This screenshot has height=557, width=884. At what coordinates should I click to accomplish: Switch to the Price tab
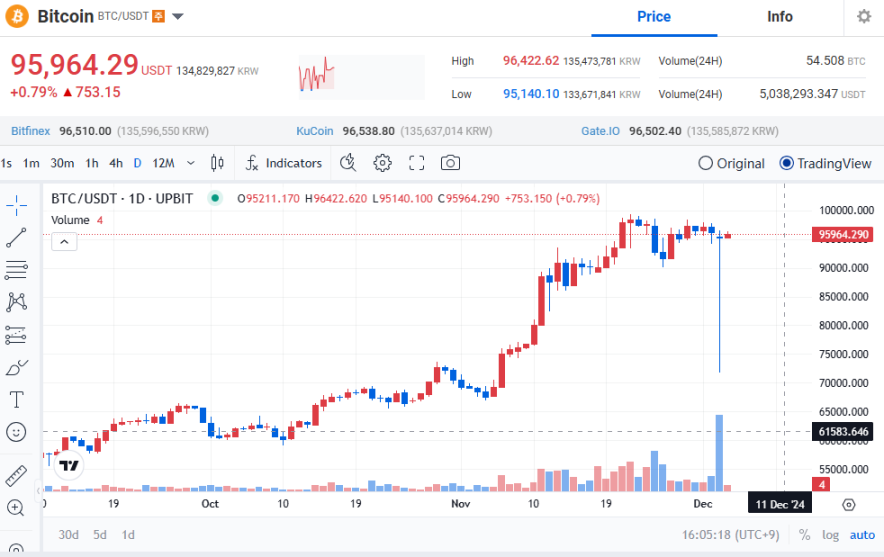[x=654, y=17]
